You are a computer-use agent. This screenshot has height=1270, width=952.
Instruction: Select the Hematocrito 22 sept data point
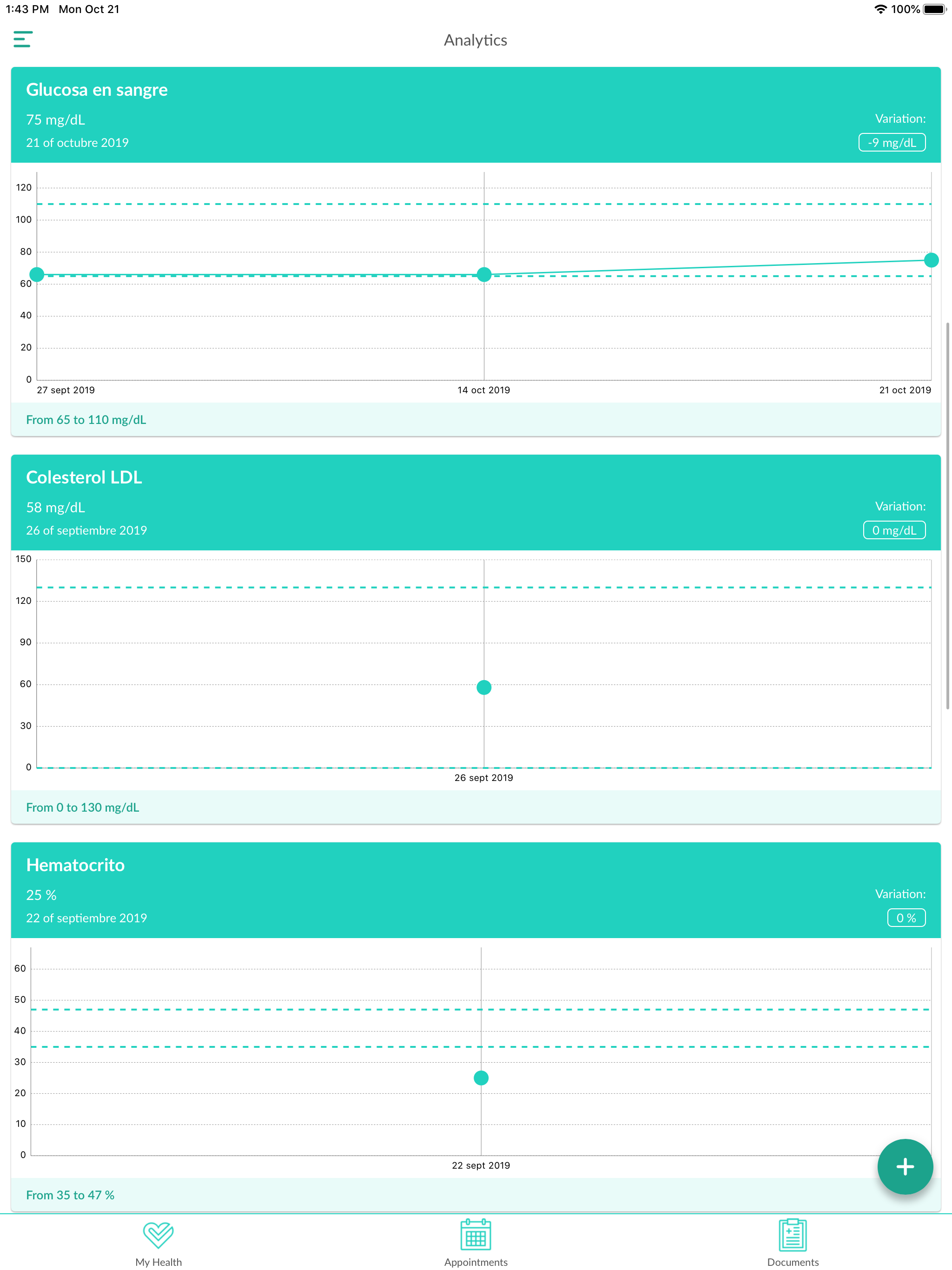click(481, 1078)
